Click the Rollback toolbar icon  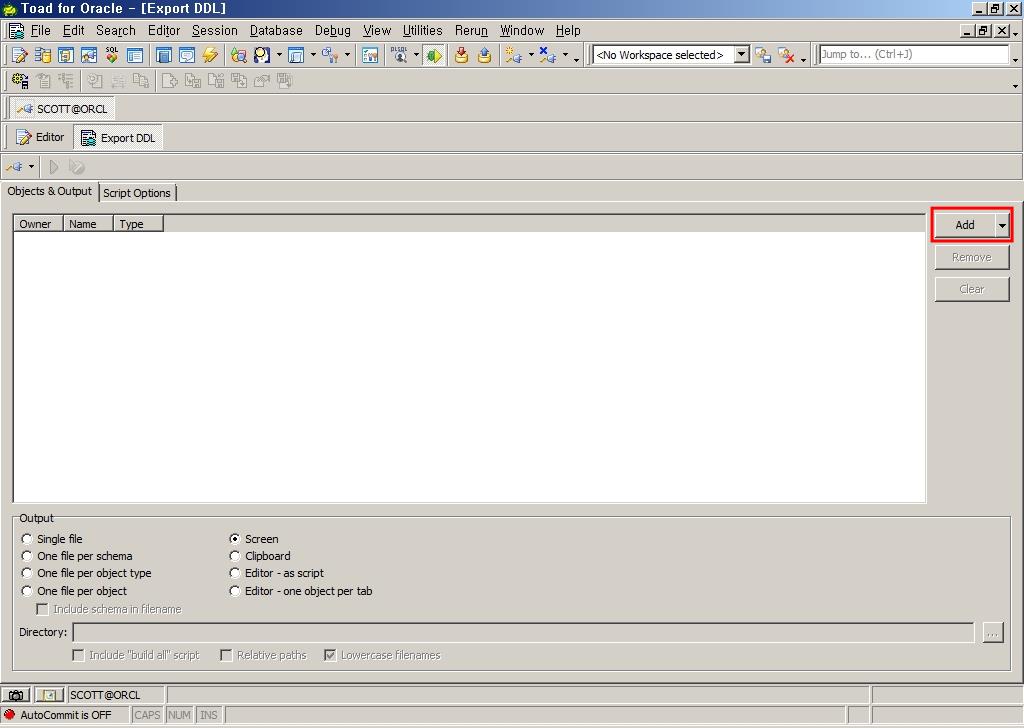[x=484, y=55]
